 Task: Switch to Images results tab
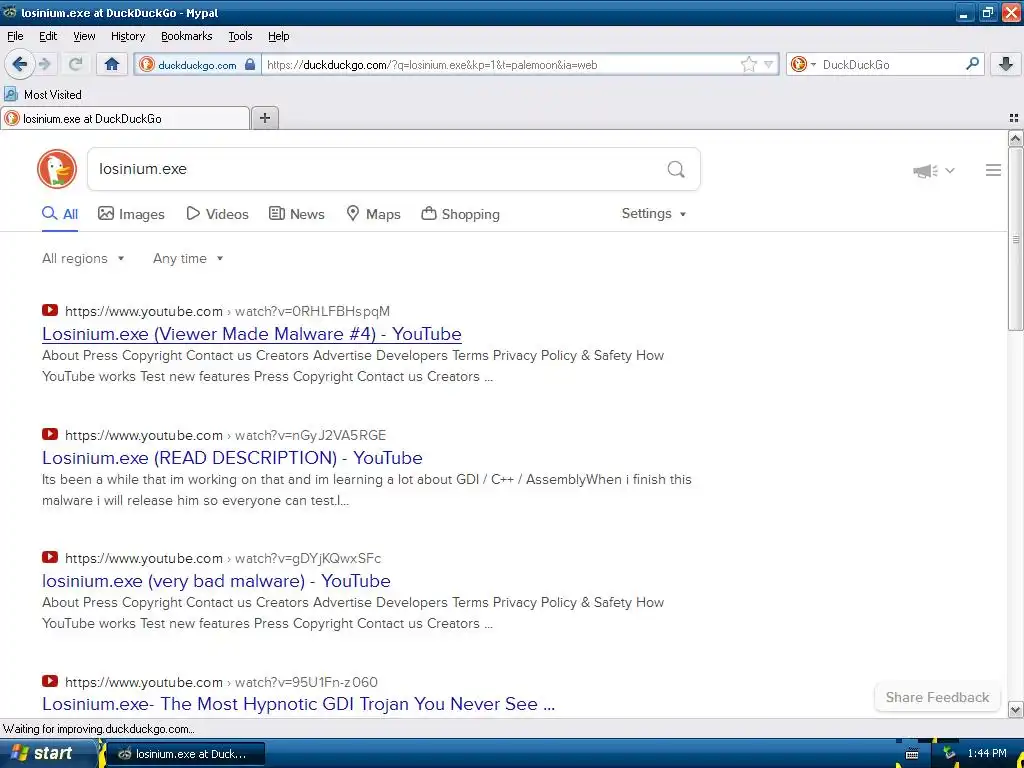pos(131,214)
